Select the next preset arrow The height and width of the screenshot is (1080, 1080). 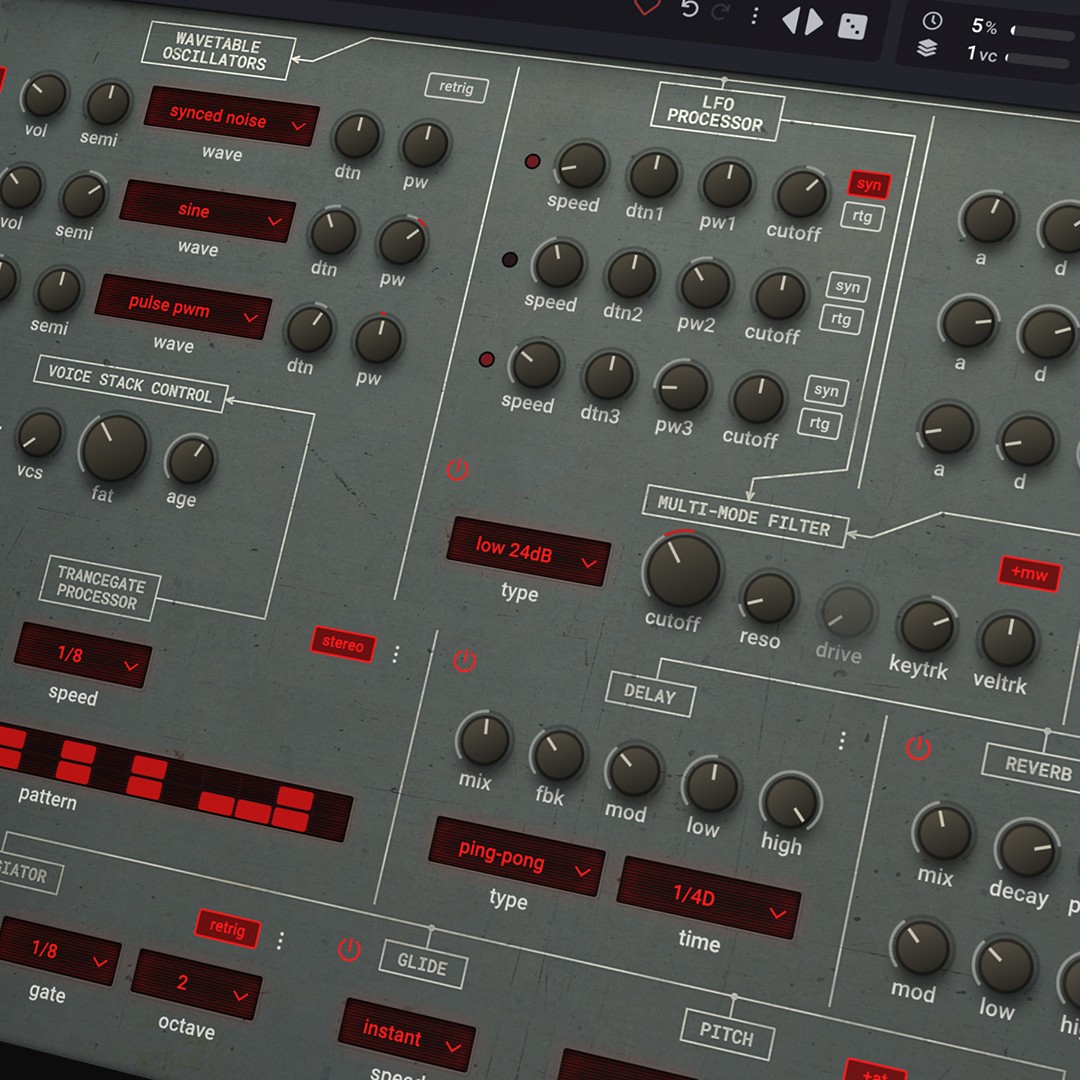pos(815,21)
